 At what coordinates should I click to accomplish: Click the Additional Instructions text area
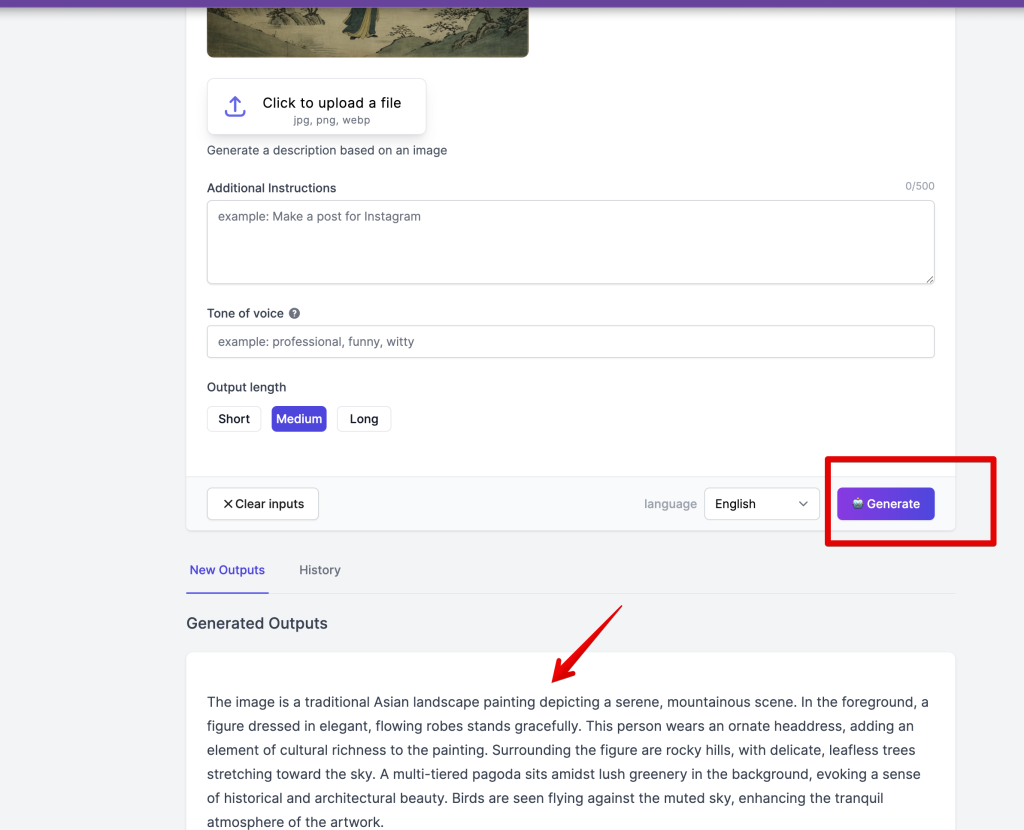[x=570, y=242]
